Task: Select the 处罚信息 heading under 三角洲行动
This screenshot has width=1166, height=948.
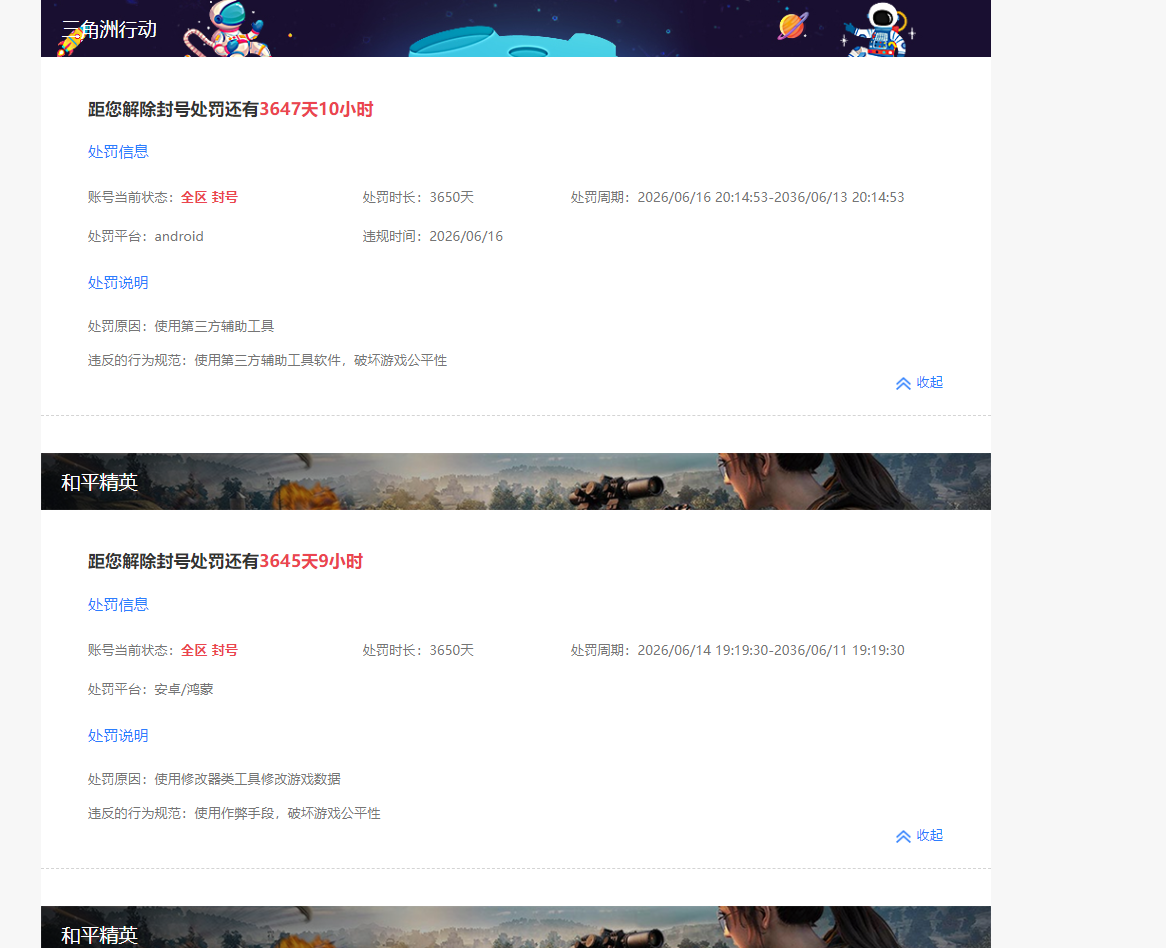Action: pyautogui.click(x=118, y=152)
